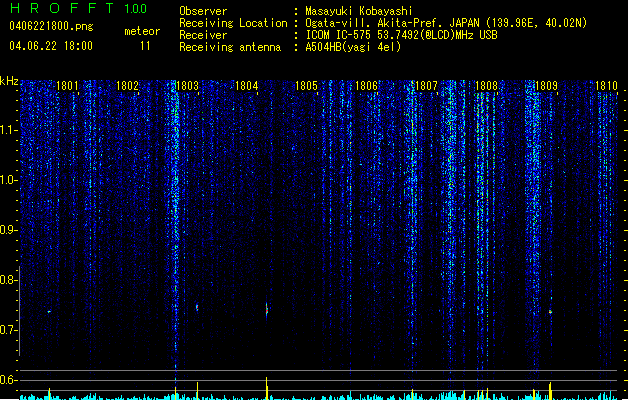The width and height of the screenshot is (629, 400).
Task: Click the 1809 time marker
Action: pyautogui.click(x=546, y=86)
